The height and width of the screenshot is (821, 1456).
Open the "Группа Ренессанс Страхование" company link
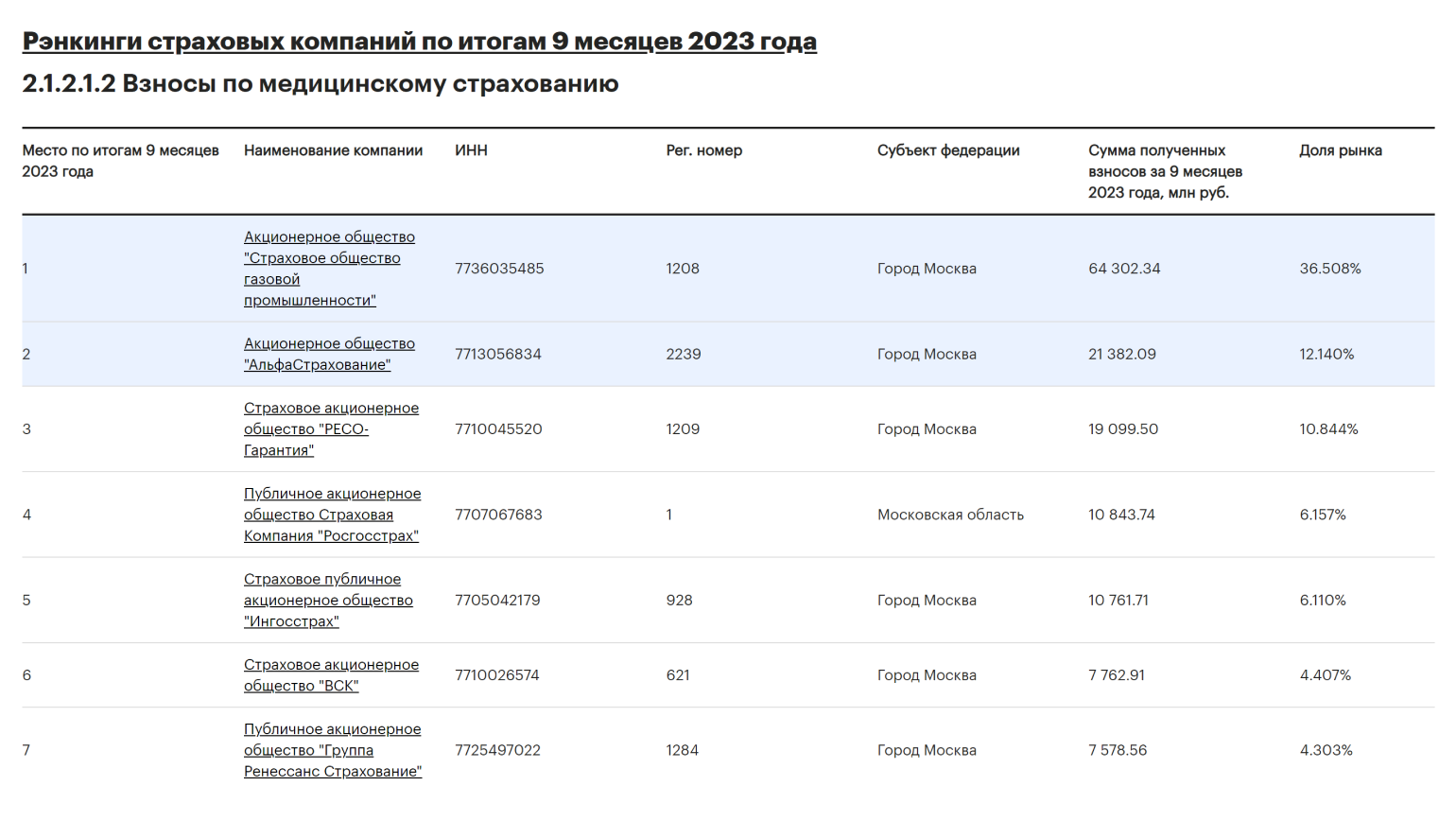click(x=333, y=750)
